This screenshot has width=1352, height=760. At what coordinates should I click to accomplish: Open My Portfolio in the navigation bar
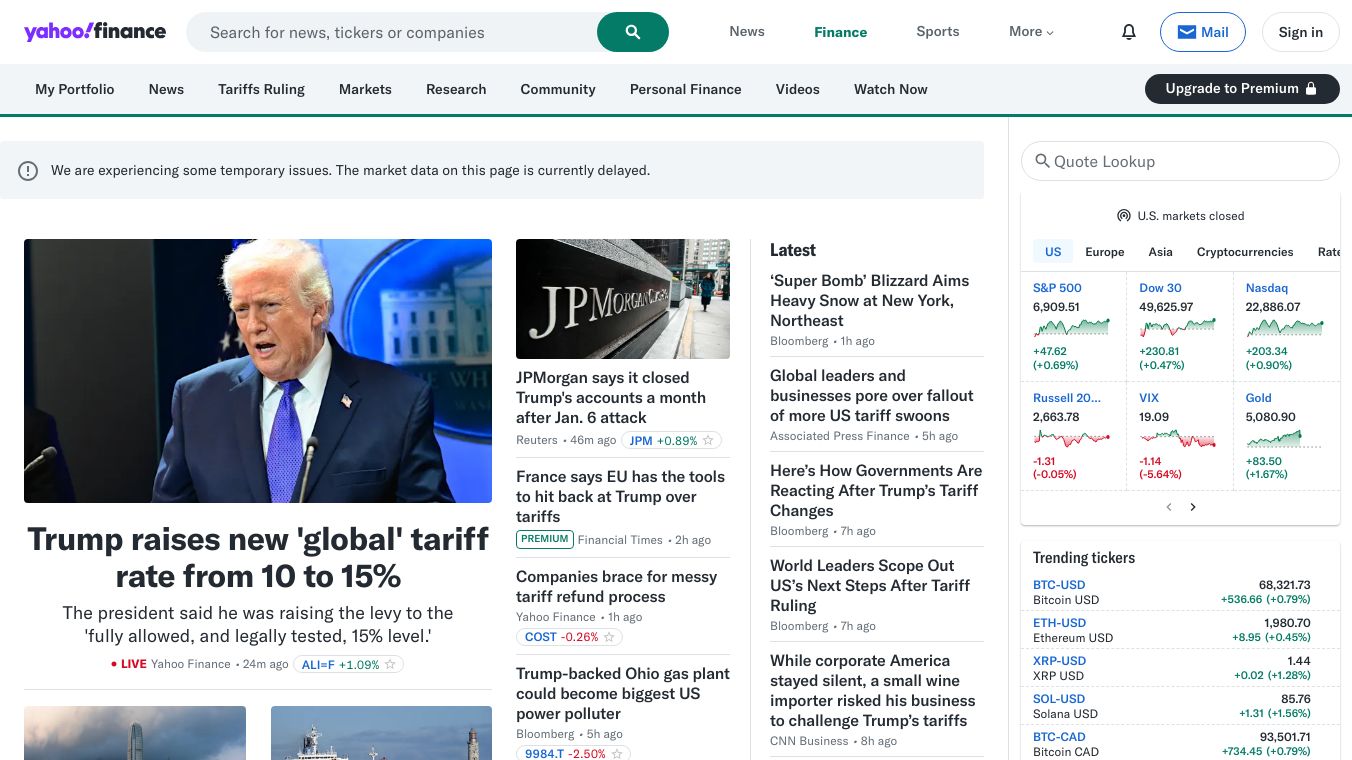(x=75, y=89)
